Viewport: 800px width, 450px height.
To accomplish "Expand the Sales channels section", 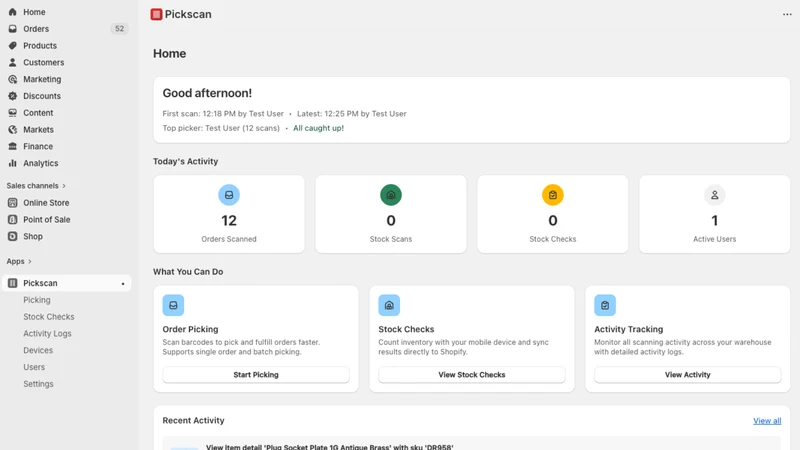I will point(36,186).
